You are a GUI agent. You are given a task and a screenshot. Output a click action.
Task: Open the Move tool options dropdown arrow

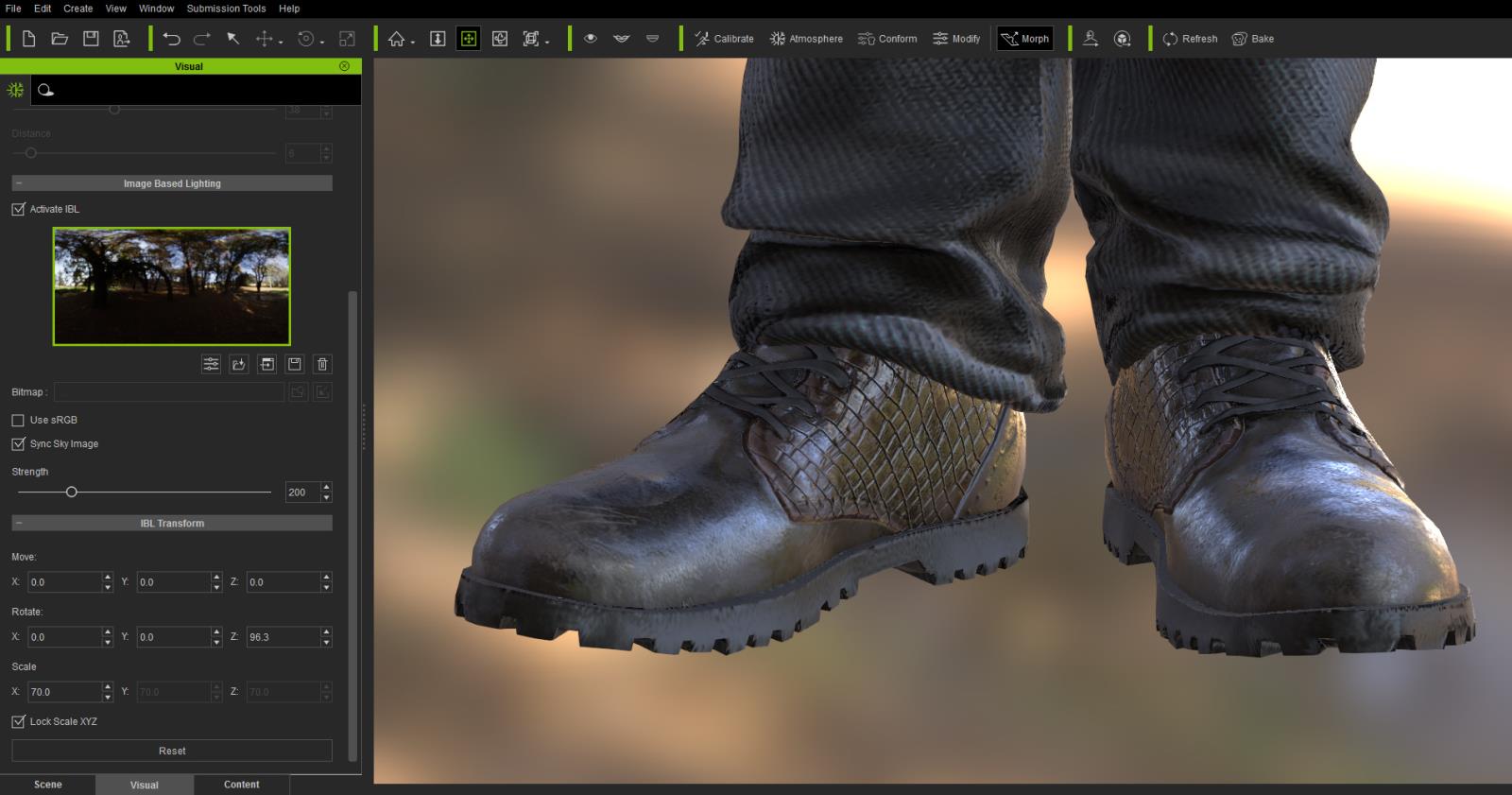click(281, 43)
